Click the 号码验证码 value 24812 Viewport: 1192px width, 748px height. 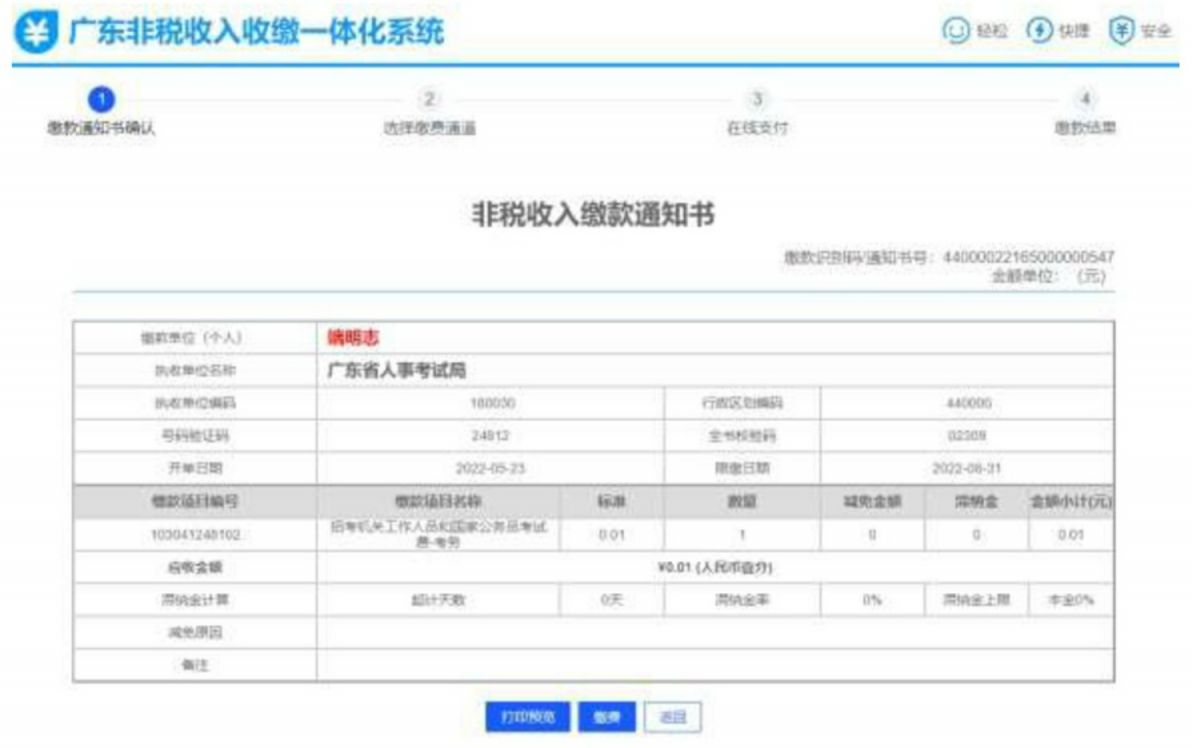490,436
